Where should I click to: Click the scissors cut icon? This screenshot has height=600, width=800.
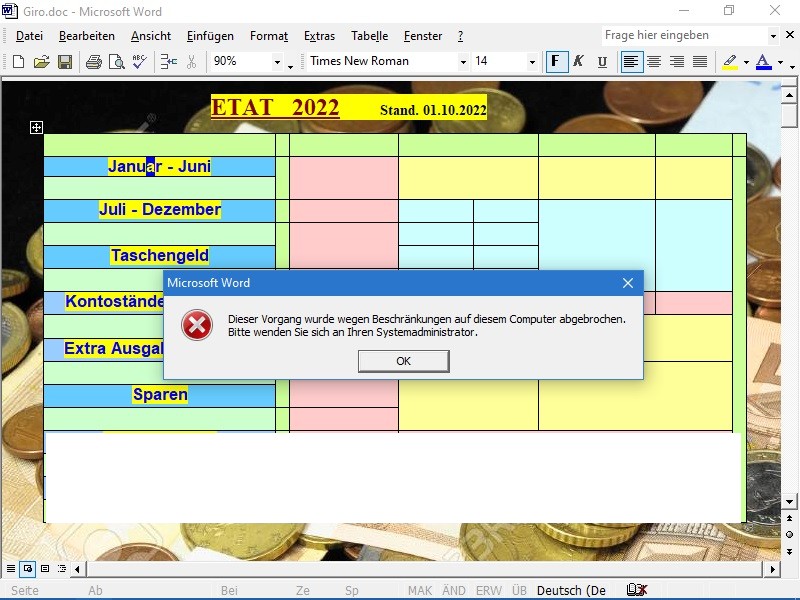191,62
